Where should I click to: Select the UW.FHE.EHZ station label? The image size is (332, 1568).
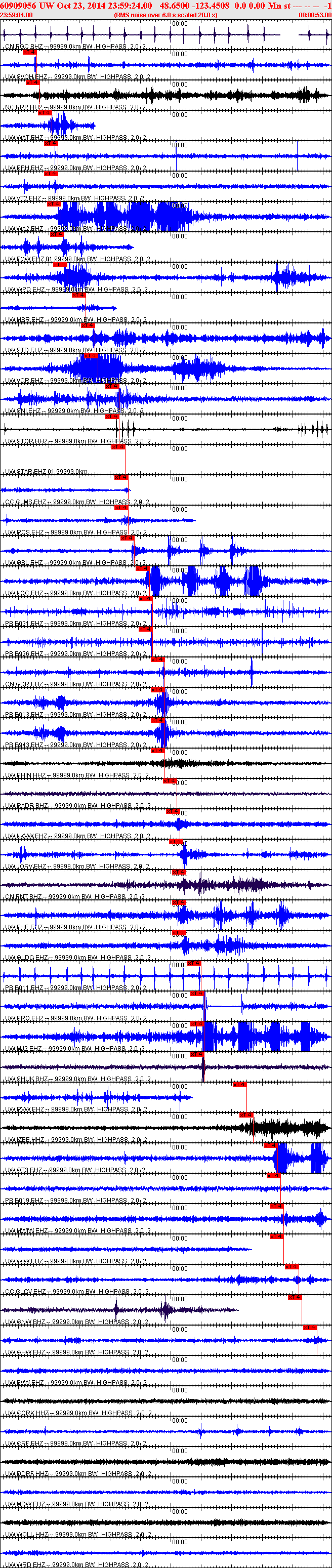[75, 928]
